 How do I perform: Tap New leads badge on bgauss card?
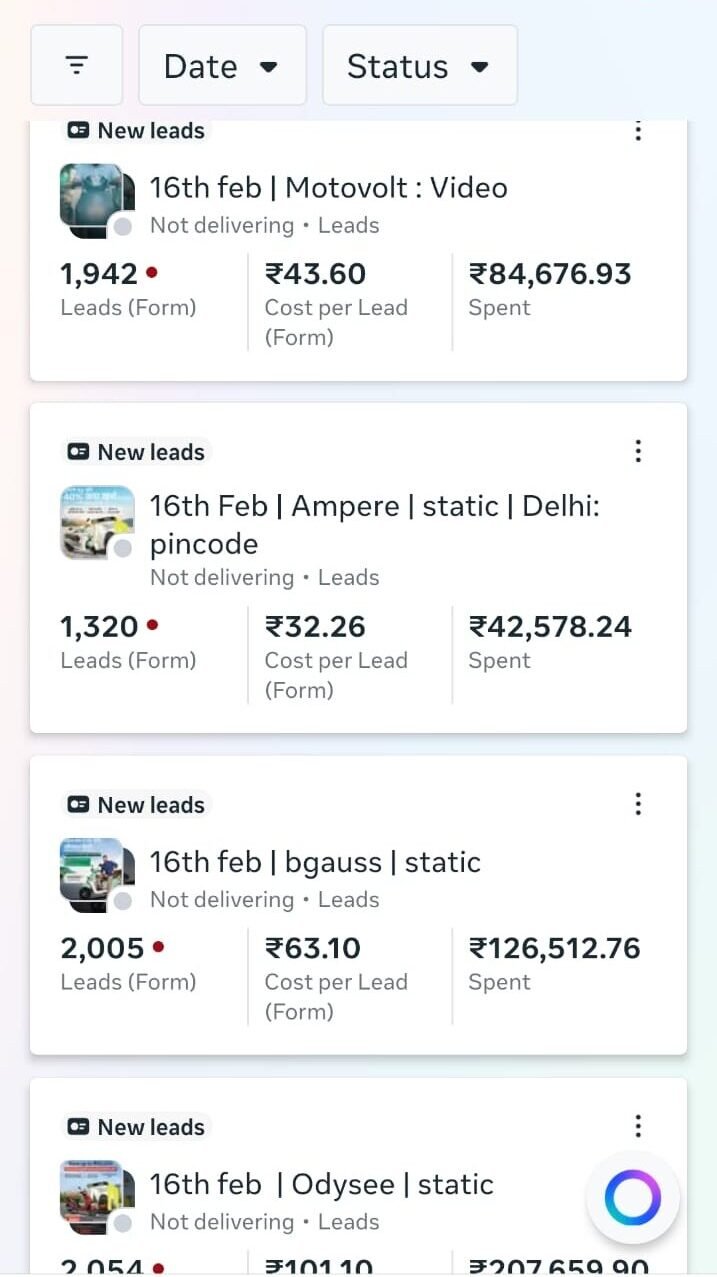[136, 805]
